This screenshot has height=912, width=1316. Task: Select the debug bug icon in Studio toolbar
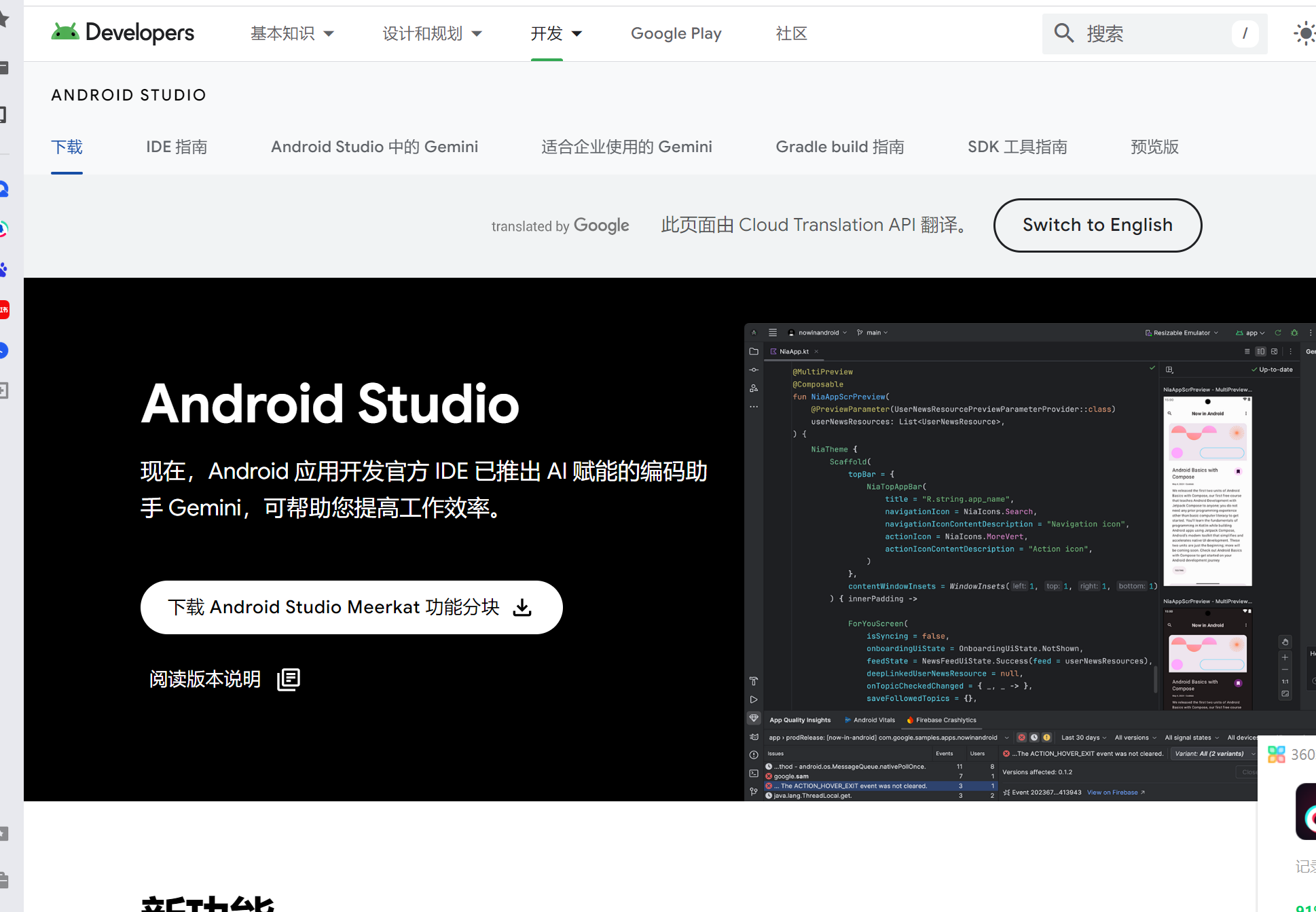pos(1294,333)
